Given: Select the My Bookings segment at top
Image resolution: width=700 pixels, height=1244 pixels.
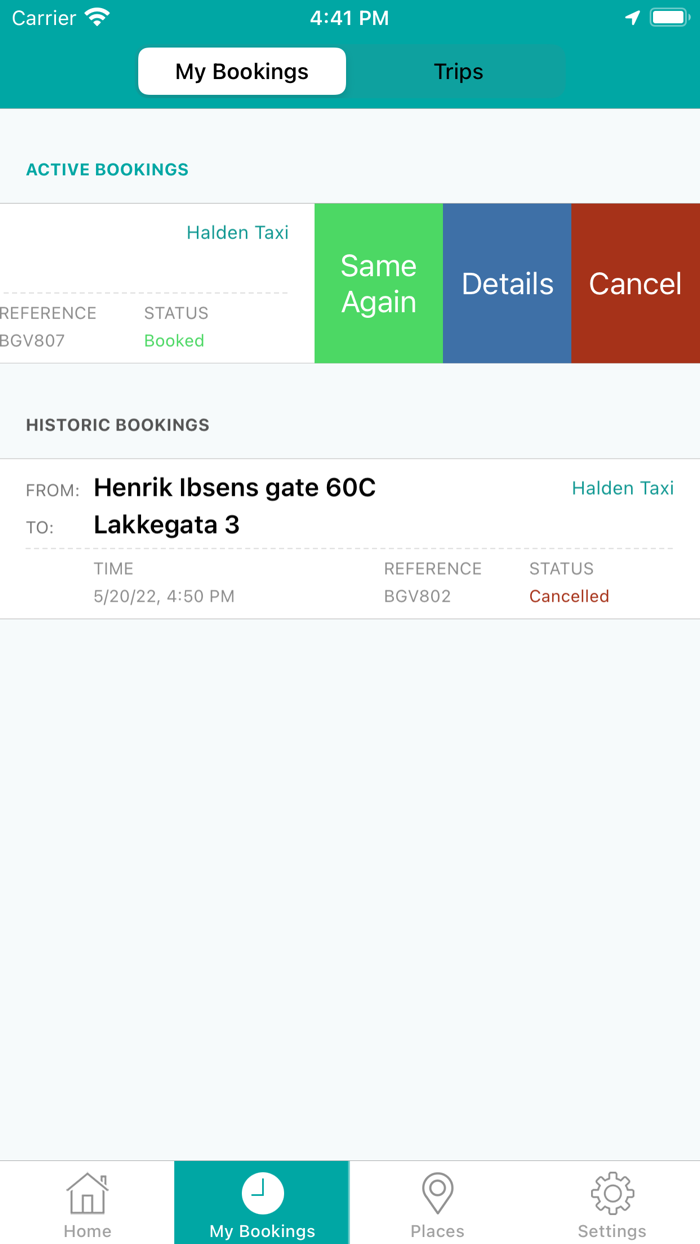Looking at the screenshot, I should click(x=242, y=72).
